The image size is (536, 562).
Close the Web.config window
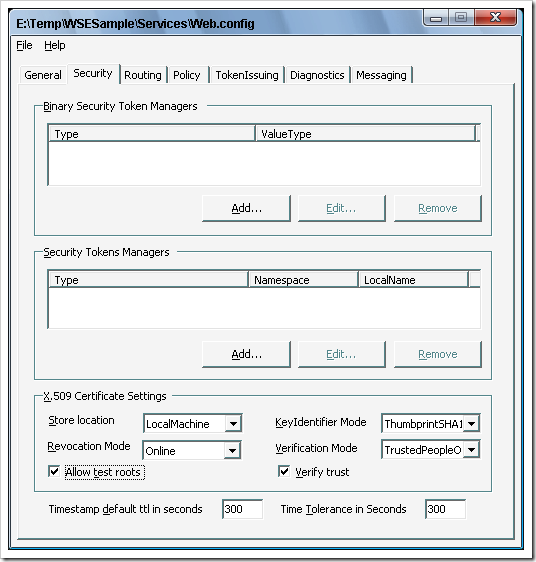495,18
